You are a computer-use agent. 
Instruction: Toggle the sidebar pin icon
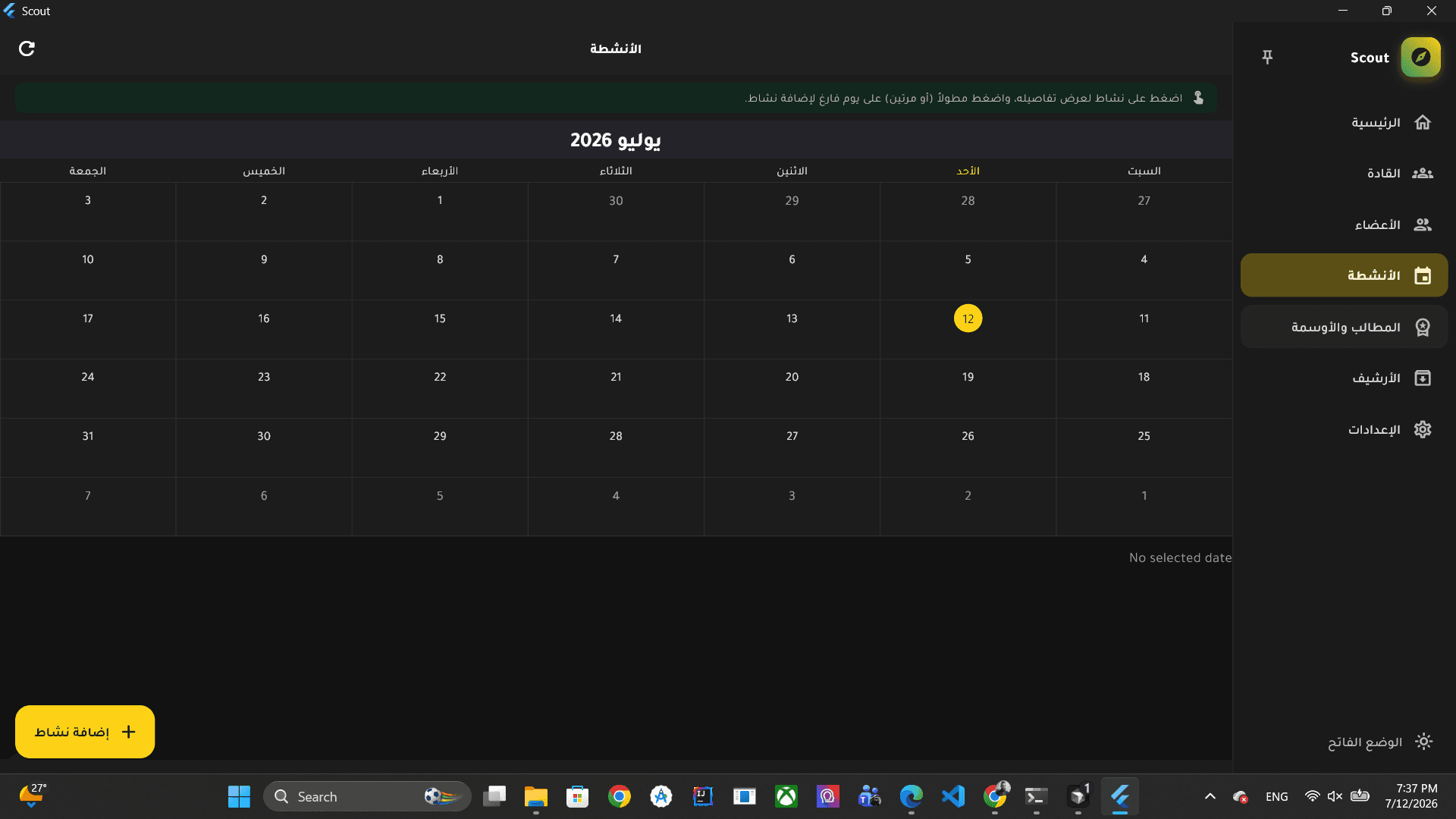(1267, 57)
